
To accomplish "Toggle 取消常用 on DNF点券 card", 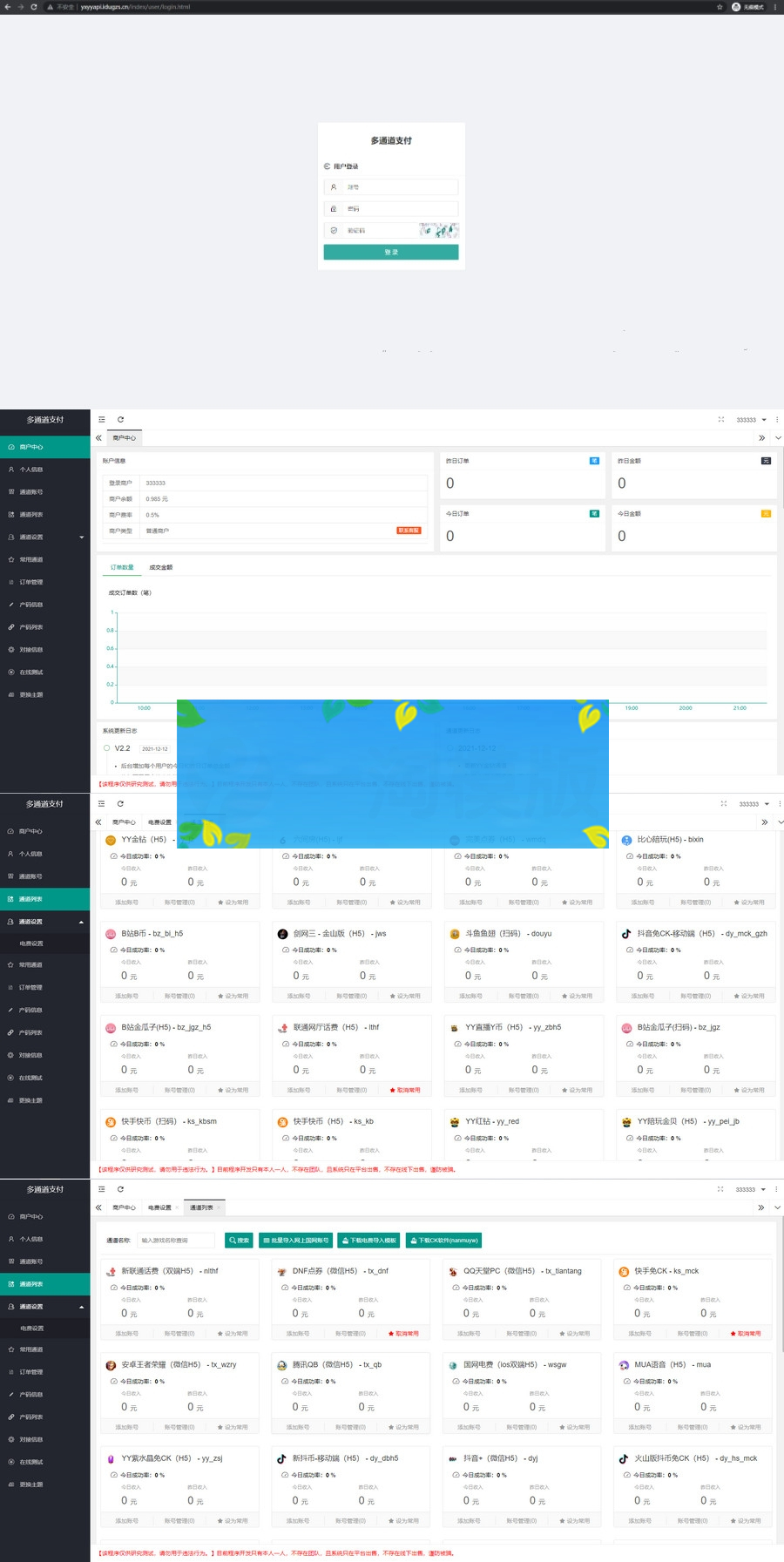I will (x=402, y=1334).
